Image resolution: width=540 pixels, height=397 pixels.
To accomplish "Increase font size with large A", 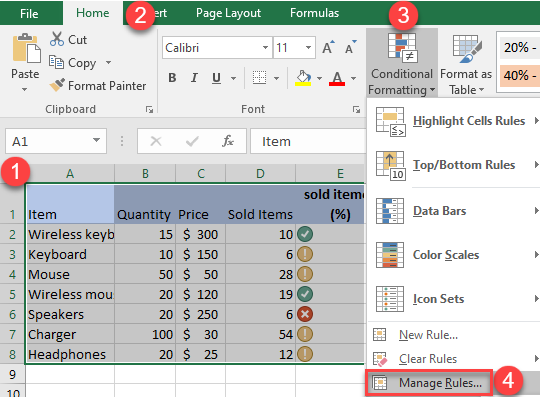I will [x=328, y=47].
